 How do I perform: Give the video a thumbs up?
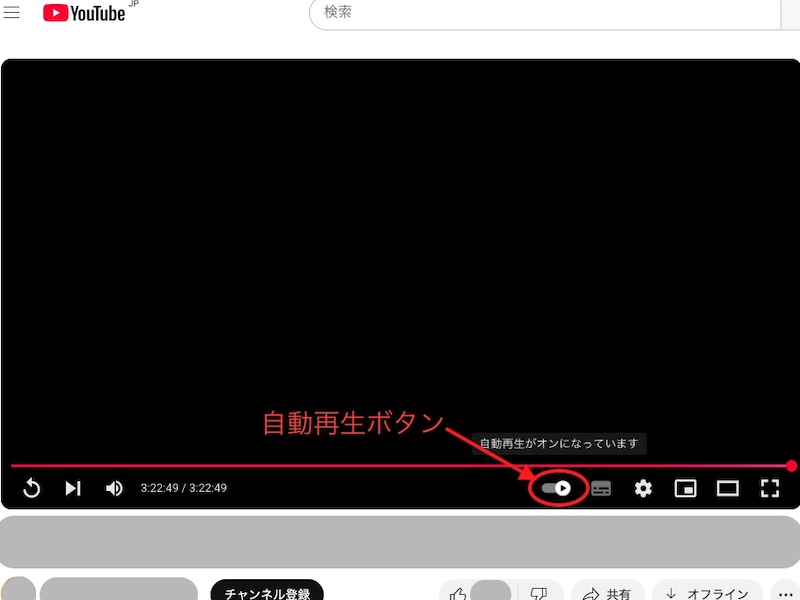pos(458,592)
